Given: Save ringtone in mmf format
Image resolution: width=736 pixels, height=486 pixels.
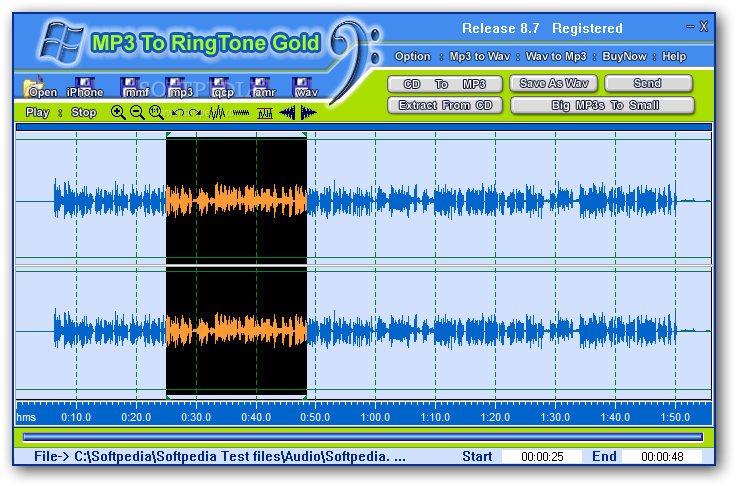Looking at the screenshot, I should pos(133,87).
